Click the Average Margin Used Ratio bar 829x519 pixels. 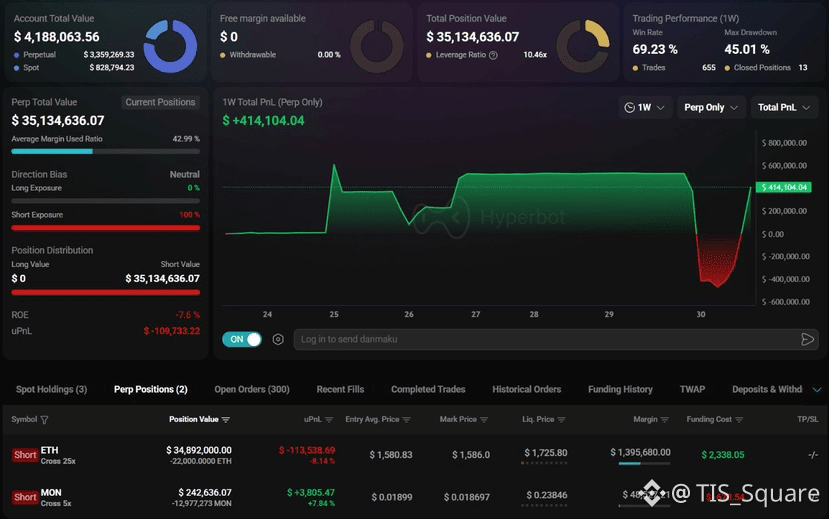click(x=105, y=151)
